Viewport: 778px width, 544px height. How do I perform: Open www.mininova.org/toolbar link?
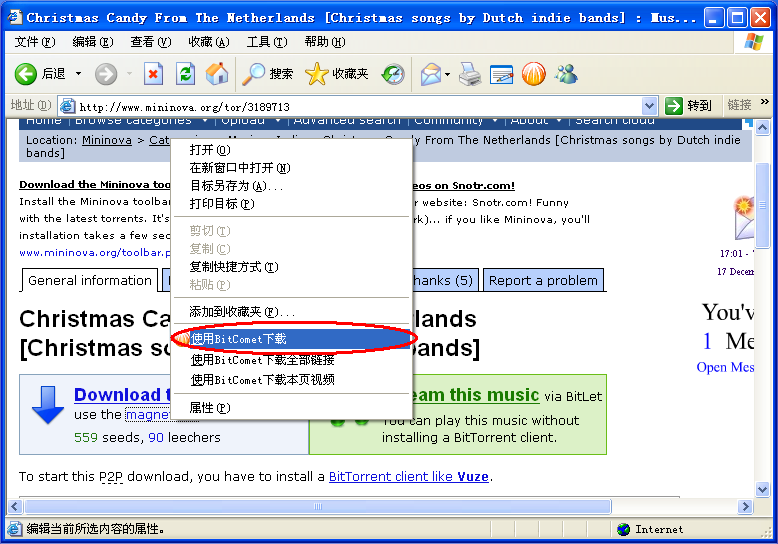(94, 253)
